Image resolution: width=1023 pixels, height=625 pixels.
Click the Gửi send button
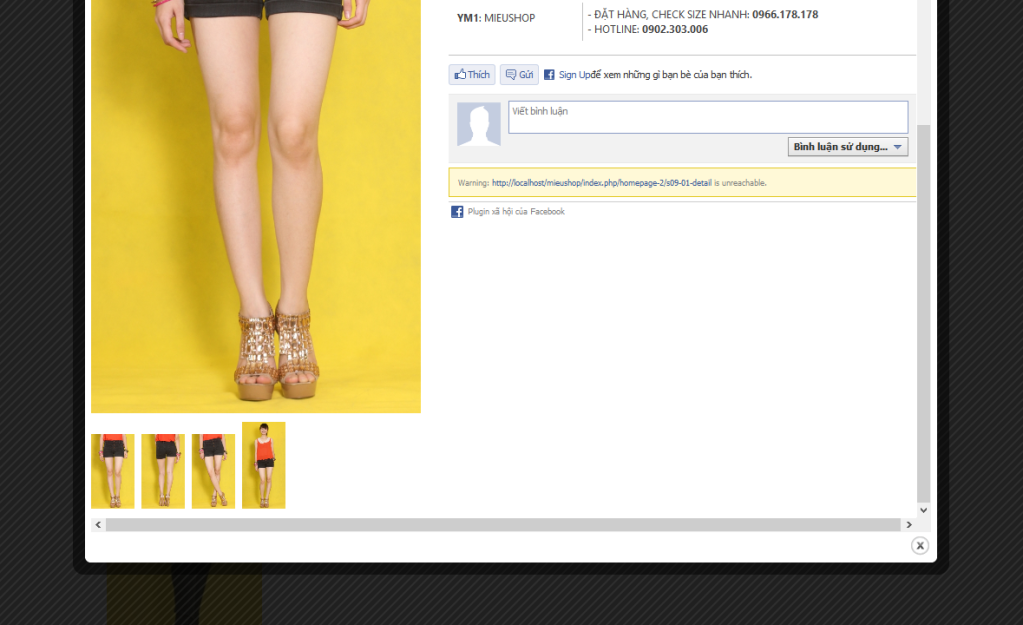519,74
